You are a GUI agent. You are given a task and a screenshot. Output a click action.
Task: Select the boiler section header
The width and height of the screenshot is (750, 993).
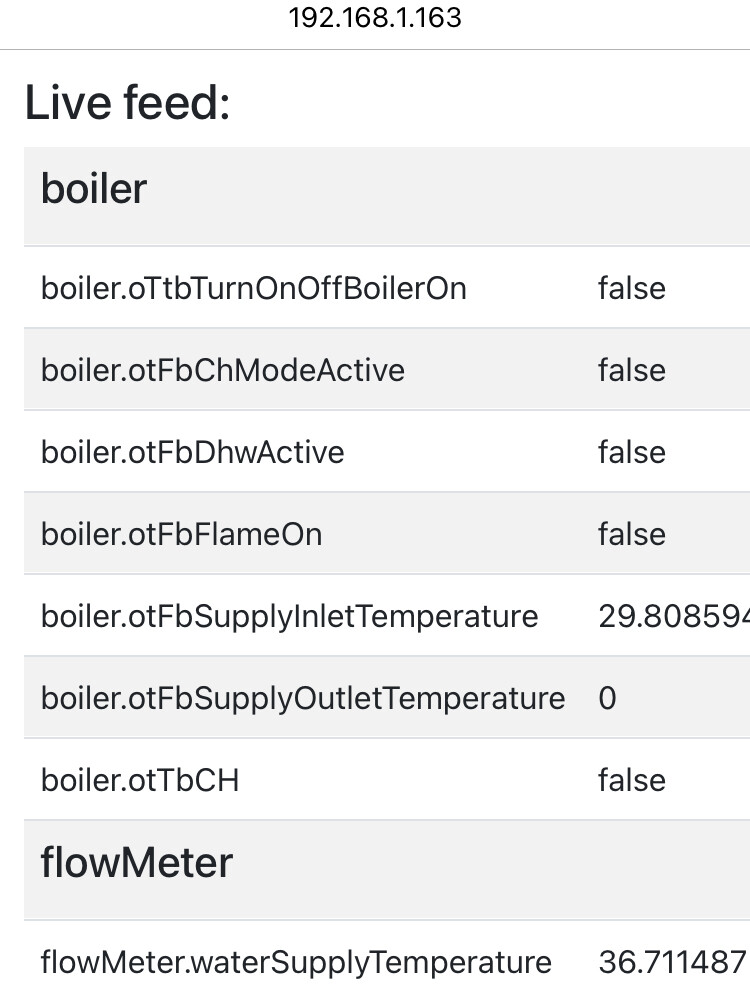[x=94, y=189]
